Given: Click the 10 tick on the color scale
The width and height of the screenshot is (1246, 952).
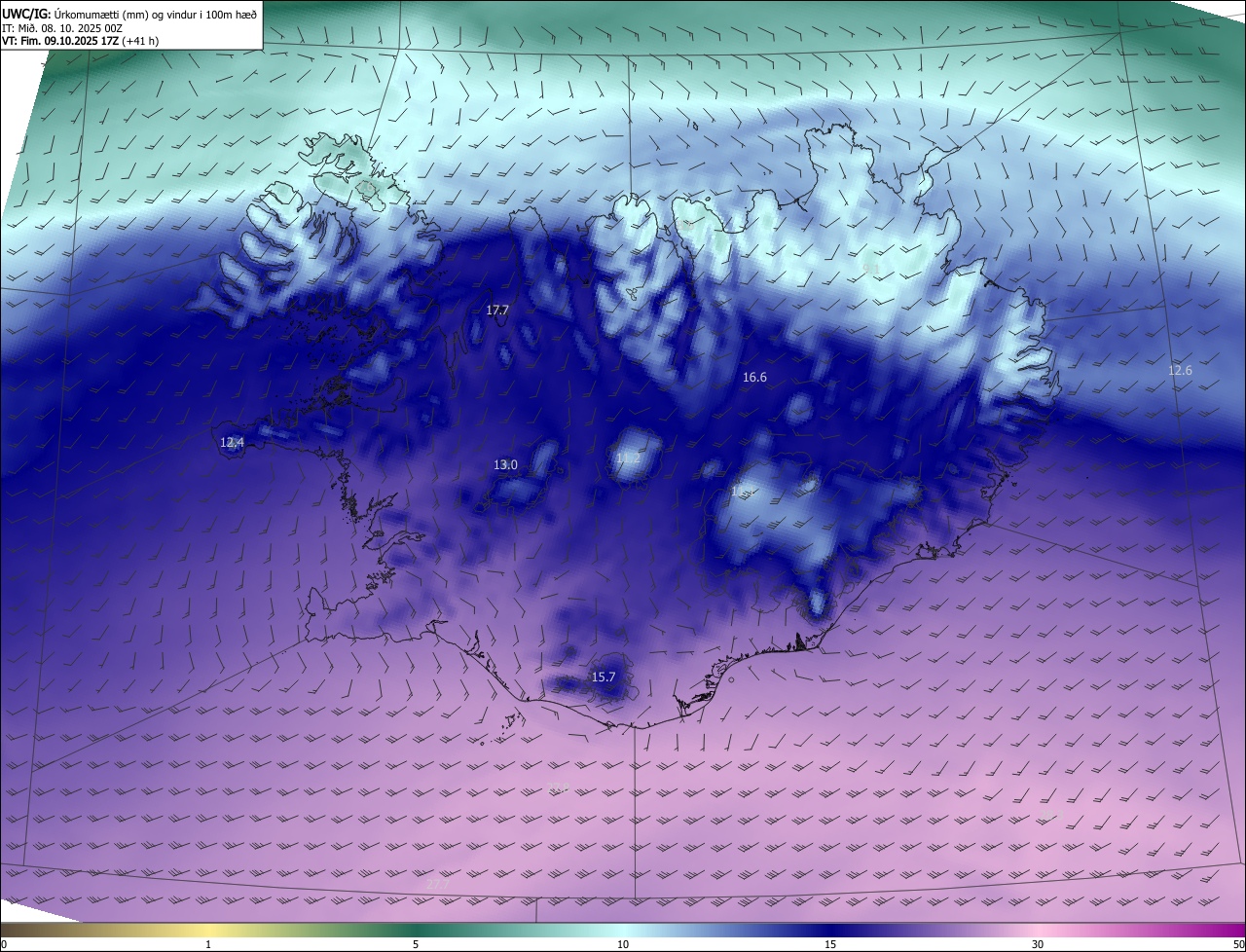Looking at the screenshot, I should [x=623, y=944].
